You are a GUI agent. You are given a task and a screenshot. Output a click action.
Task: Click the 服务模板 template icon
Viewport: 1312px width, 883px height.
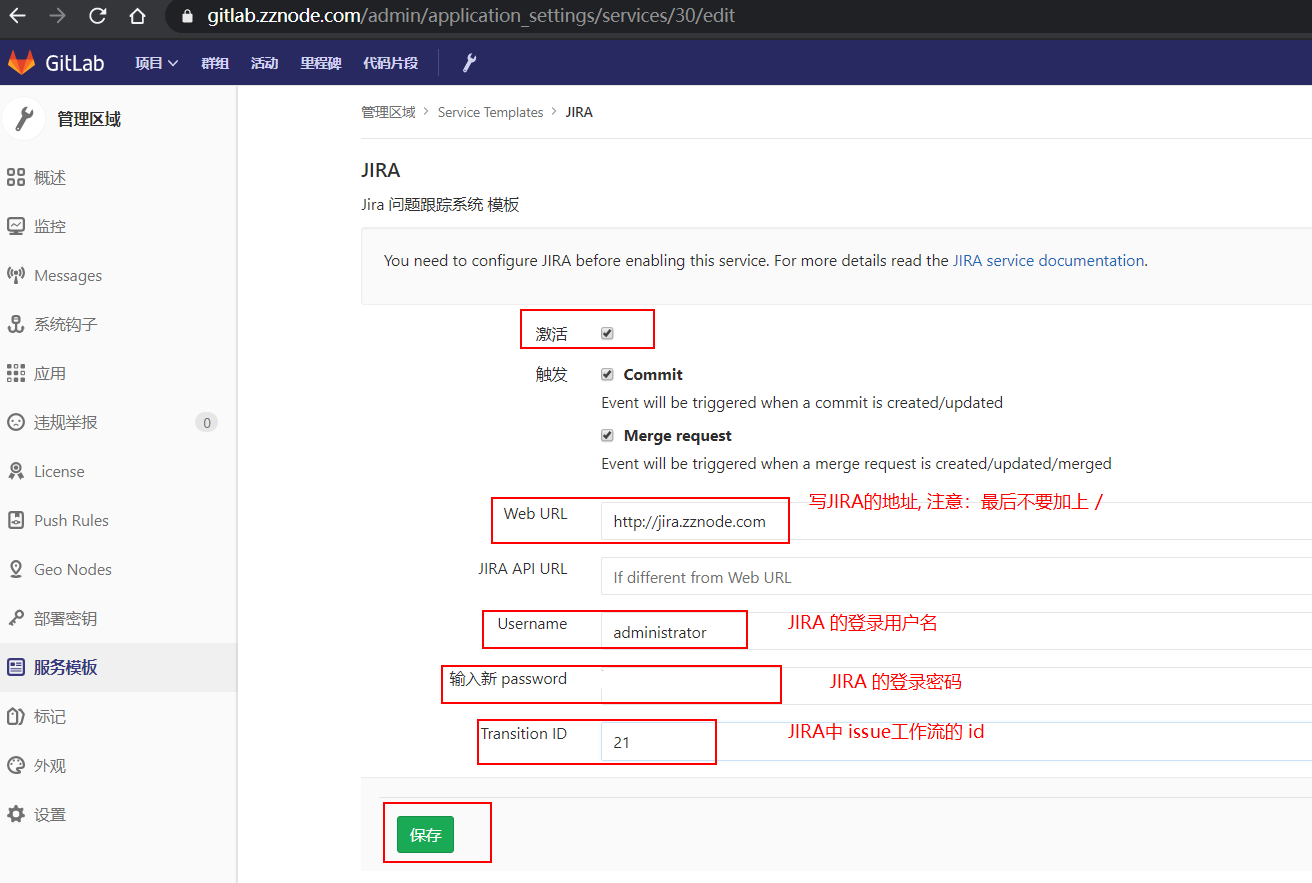pos(16,667)
